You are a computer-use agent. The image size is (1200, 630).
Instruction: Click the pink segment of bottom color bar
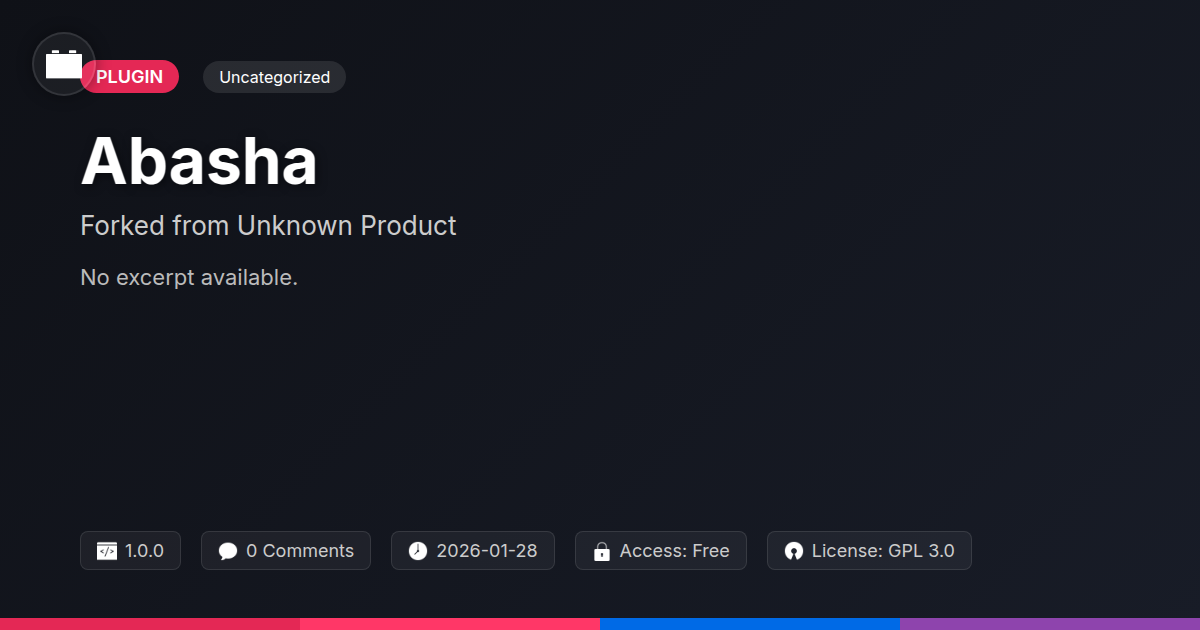[450, 624]
